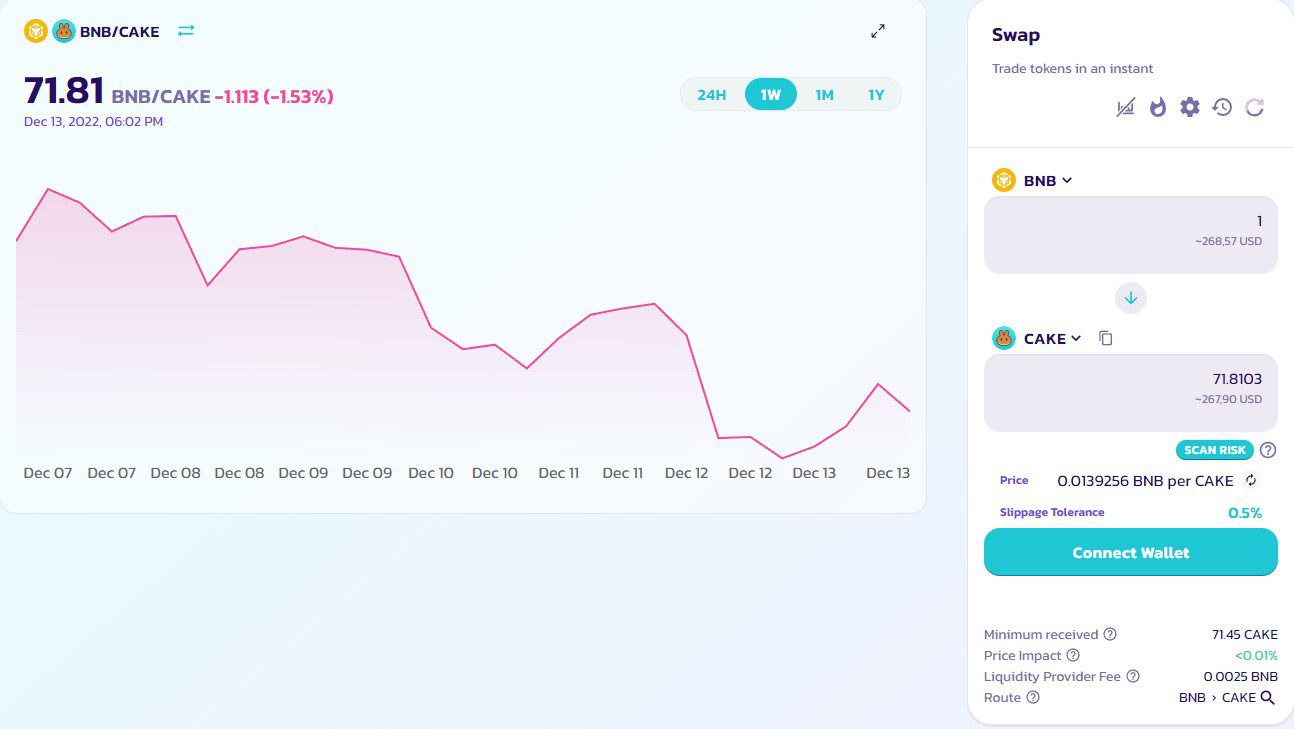The height and width of the screenshot is (729, 1294).
Task: Open the CAKE token selector dropdown
Action: [x=1038, y=338]
